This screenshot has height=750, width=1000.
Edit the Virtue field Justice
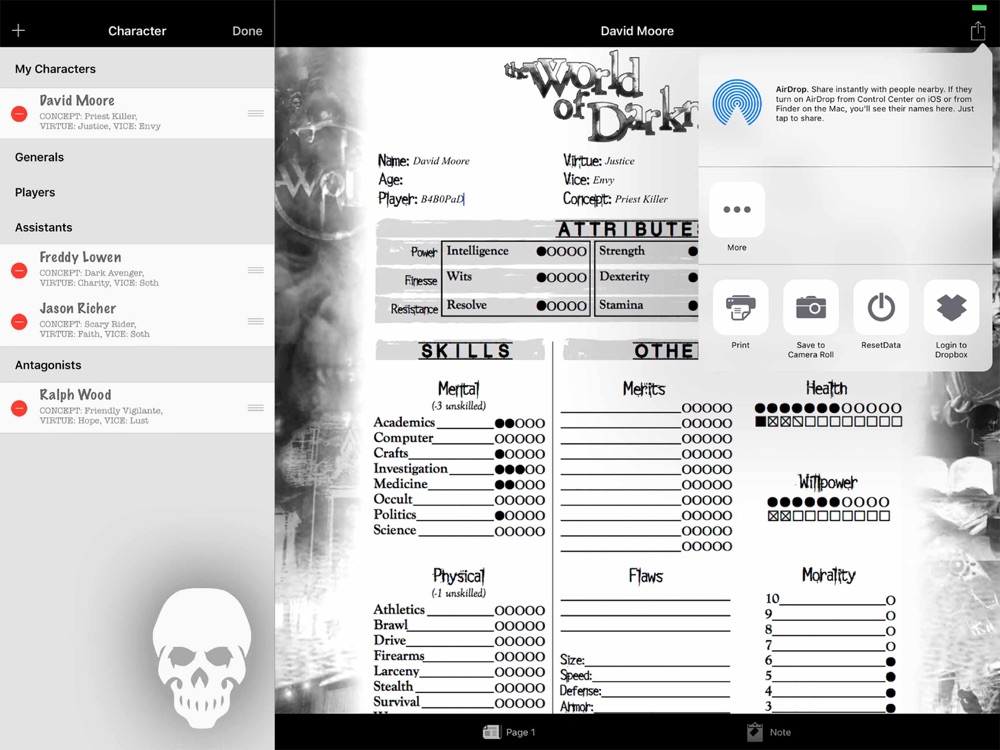click(619, 161)
